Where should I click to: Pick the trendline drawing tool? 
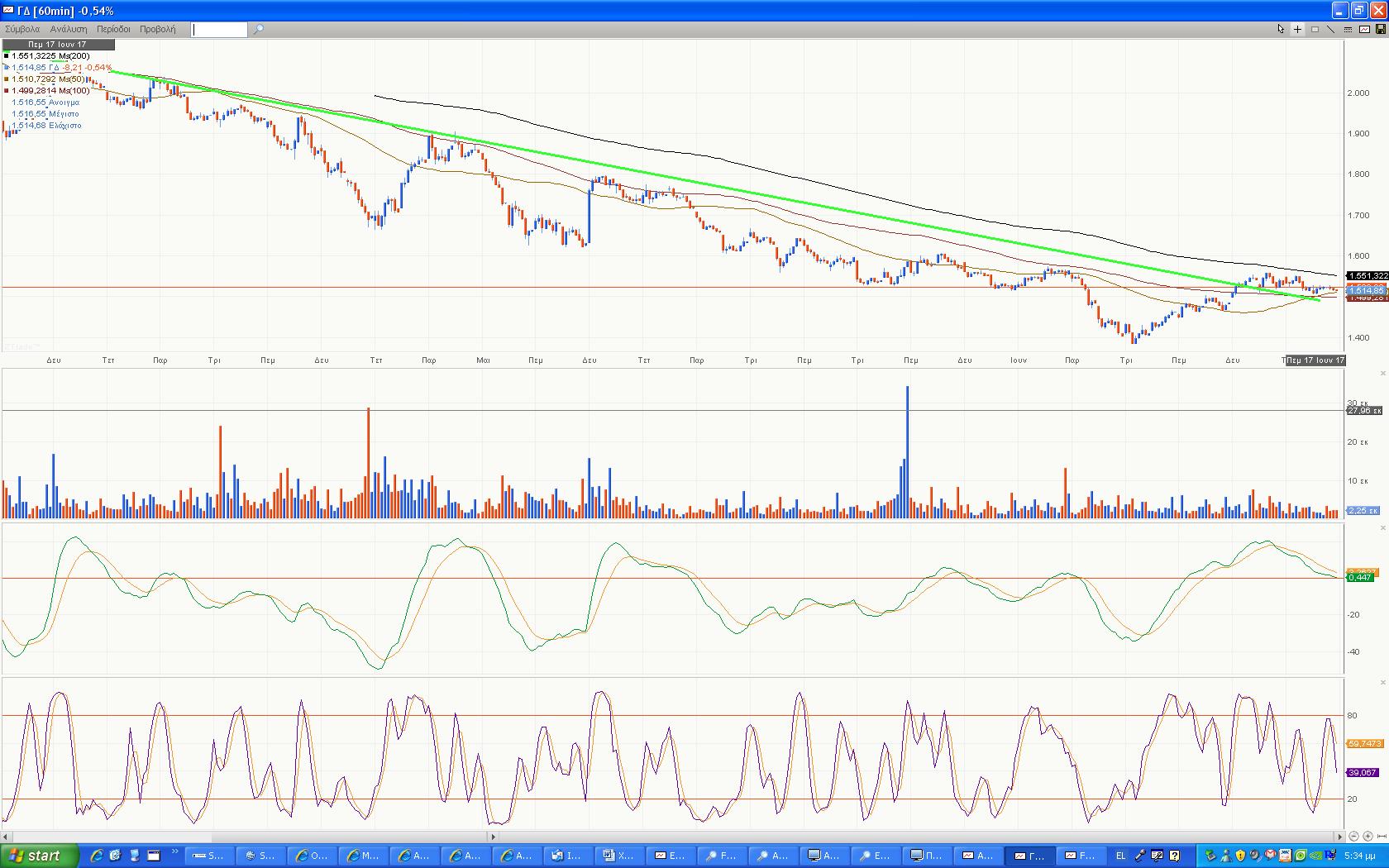pyautogui.click(x=1331, y=29)
